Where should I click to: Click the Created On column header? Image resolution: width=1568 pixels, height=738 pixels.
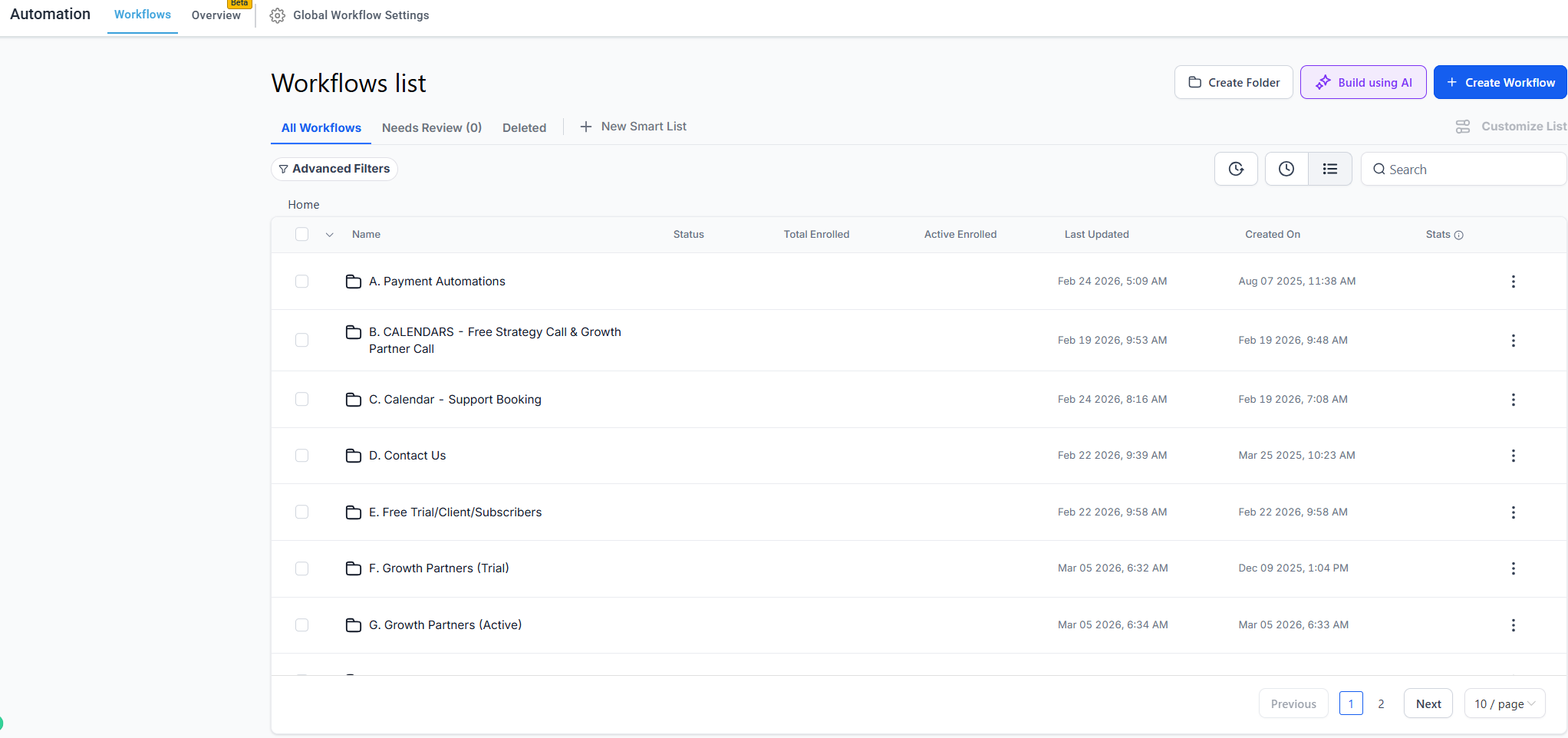click(x=1273, y=235)
